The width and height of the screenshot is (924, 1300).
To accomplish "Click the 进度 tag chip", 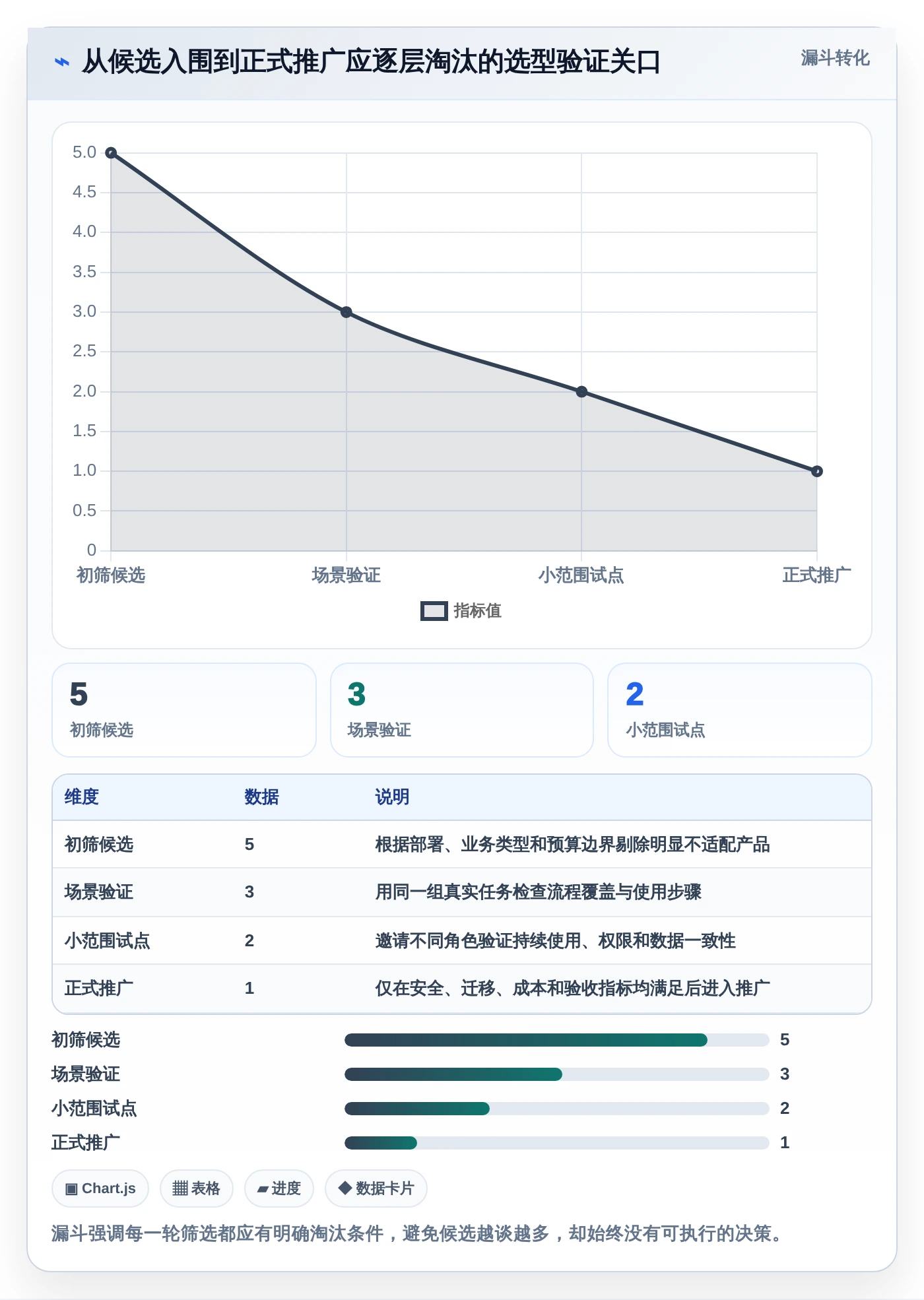I will [x=279, y=1188].
